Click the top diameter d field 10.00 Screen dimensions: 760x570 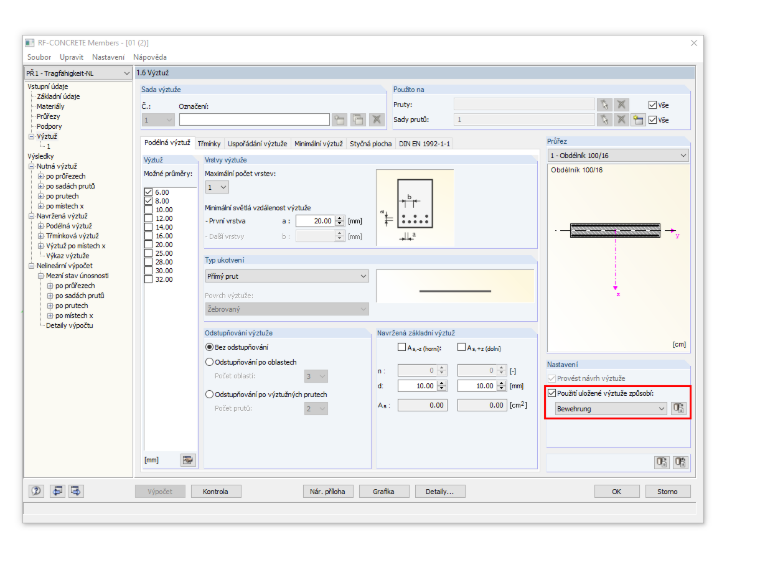(417, 386)
